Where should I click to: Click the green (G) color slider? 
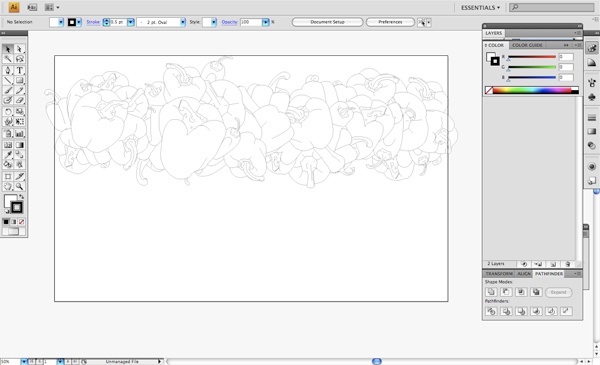point(532,67)
